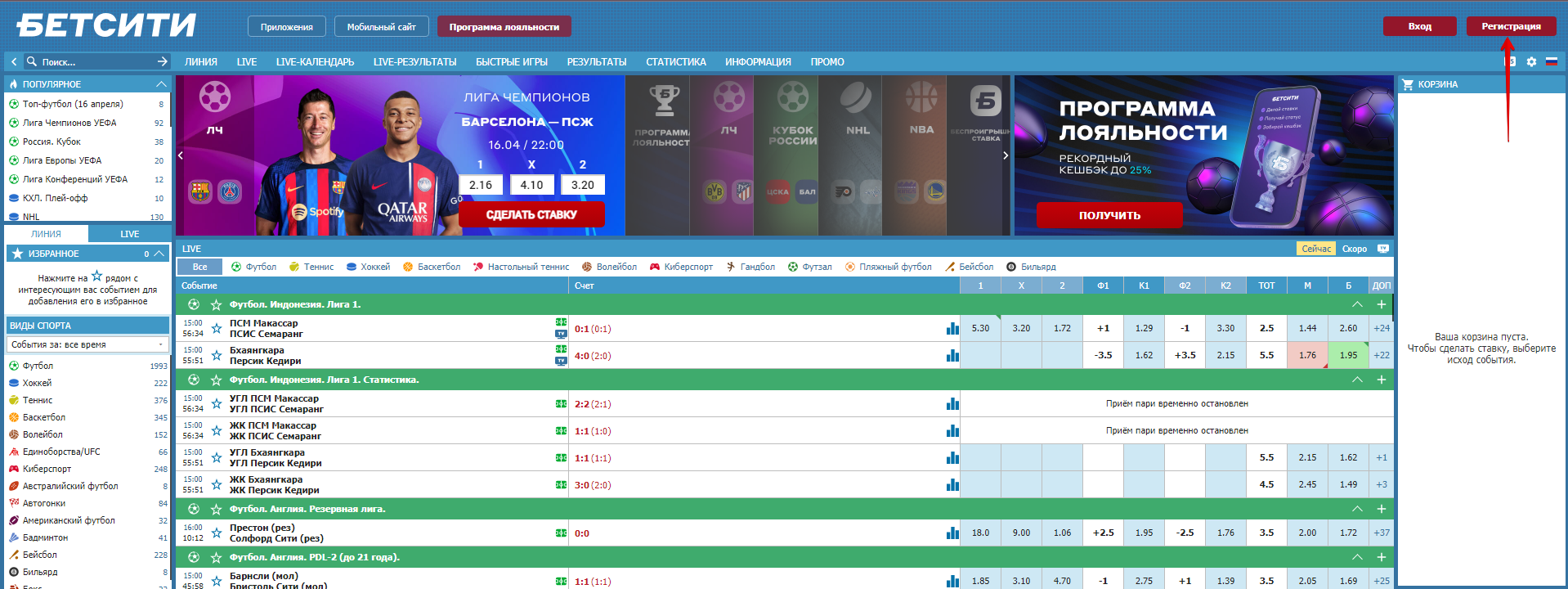Select the green 1.95 odds cell
The width and height of the screenshot is (1568, 589).
[1348, 355]
